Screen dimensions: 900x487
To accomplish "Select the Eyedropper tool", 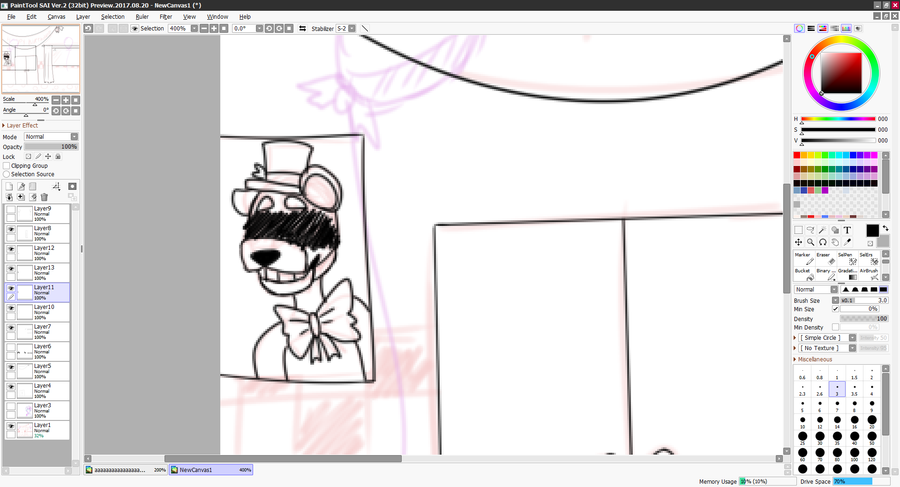I will click(x=847, y=242).
